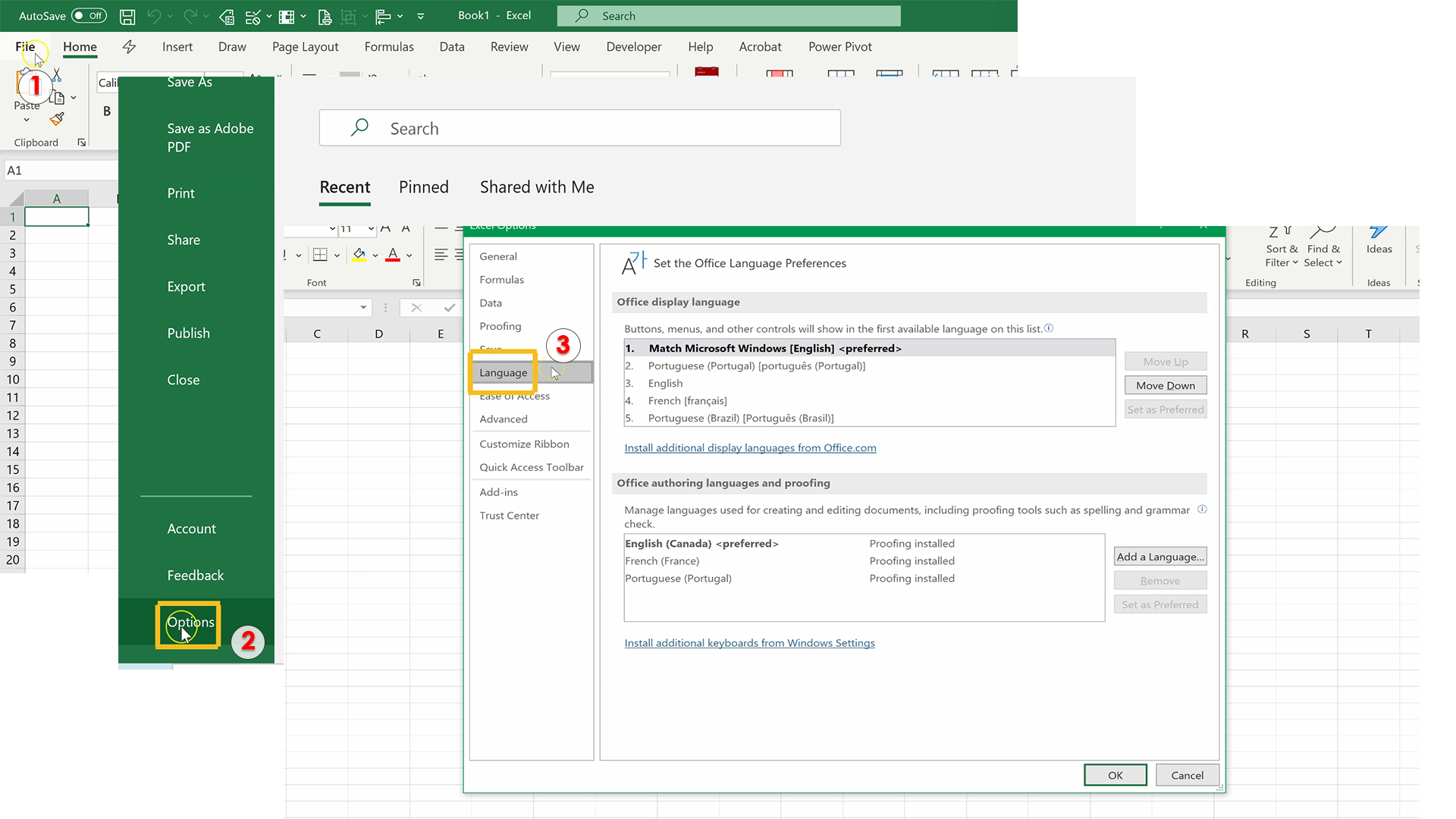Screen dimensions: 1456x819
Task: Expand the Customize Ribbon section
Action: [524, 443]
